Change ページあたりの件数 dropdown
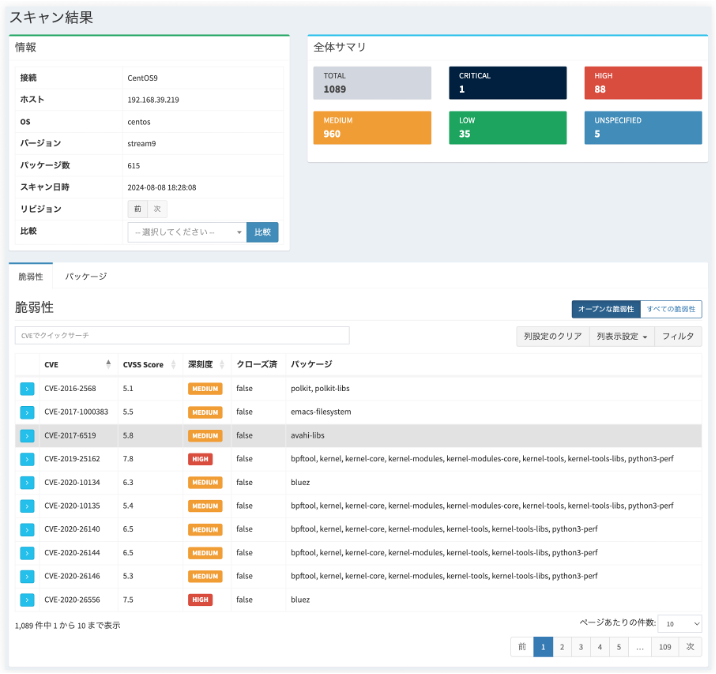The width and height of the screenshot is (716, 674). click(x=679, y=624)
